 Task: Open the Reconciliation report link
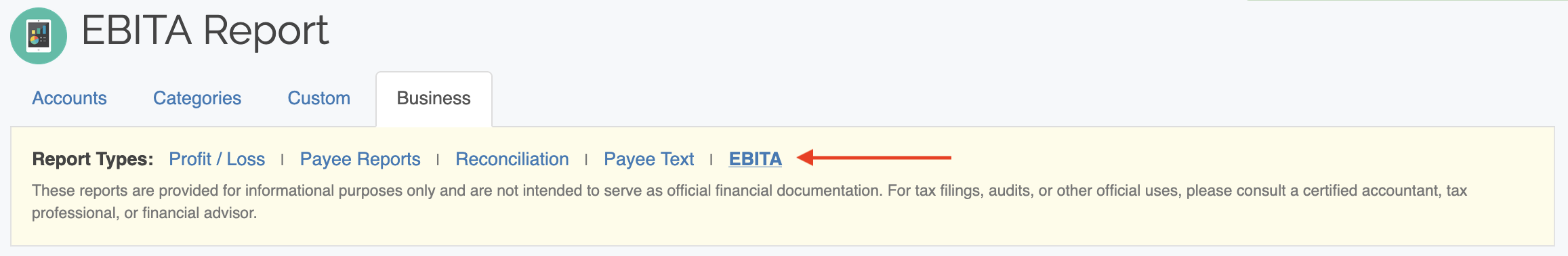[512, 159]
